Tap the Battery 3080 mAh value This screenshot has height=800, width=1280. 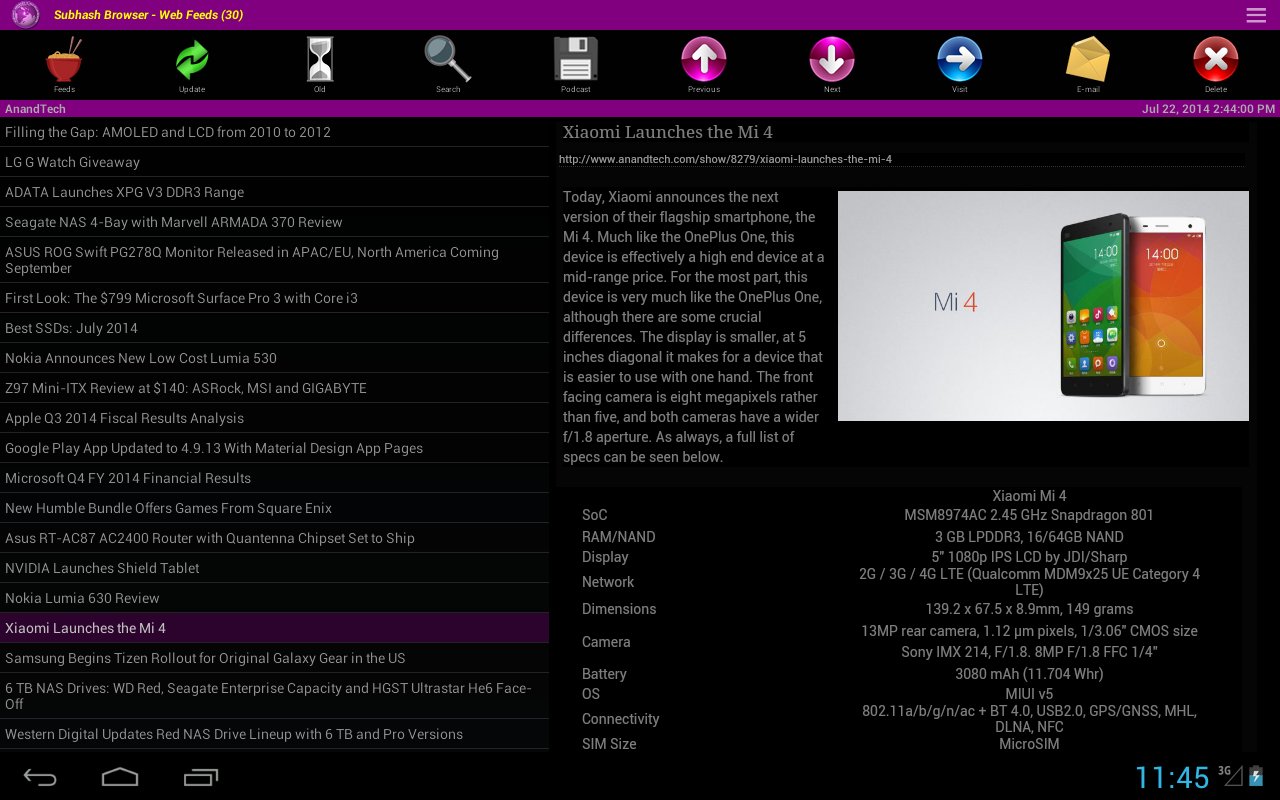pyautogui.click(x=1029, y=674)
